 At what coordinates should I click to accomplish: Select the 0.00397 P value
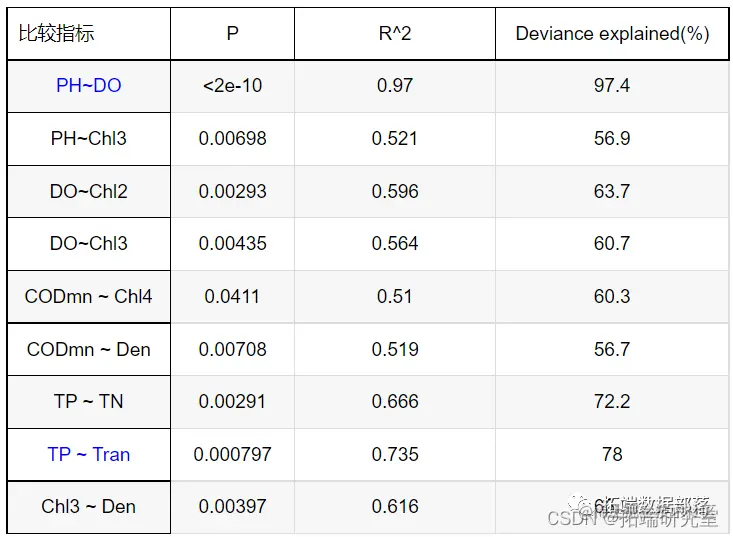232,507
